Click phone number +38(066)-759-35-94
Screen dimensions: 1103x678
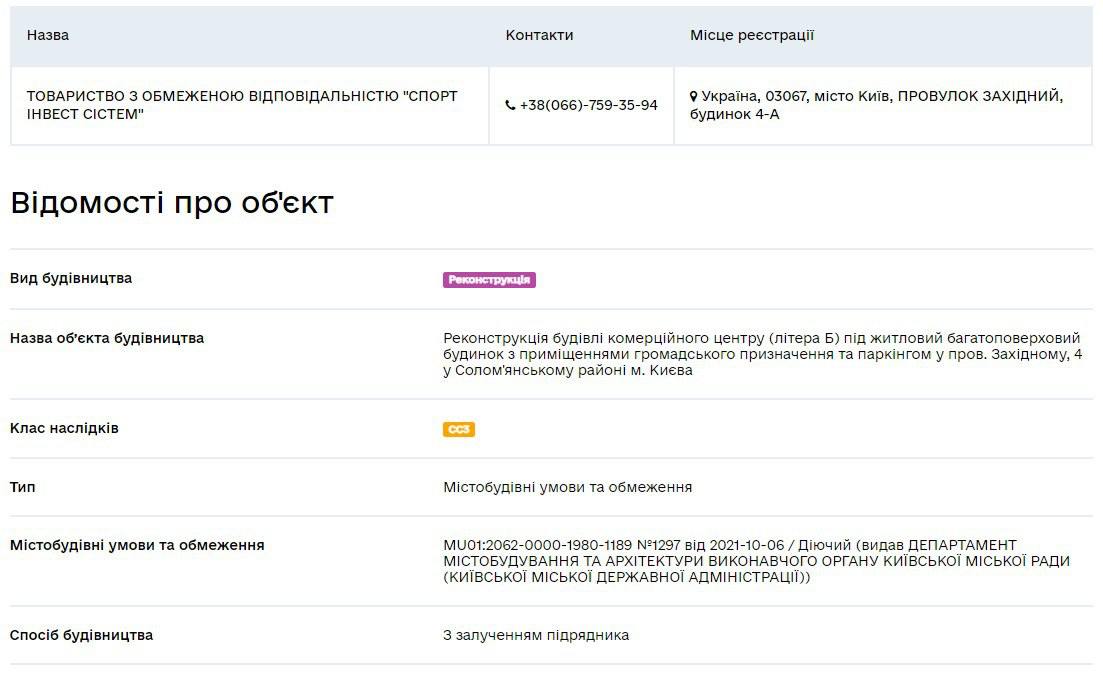click(588, 106)
